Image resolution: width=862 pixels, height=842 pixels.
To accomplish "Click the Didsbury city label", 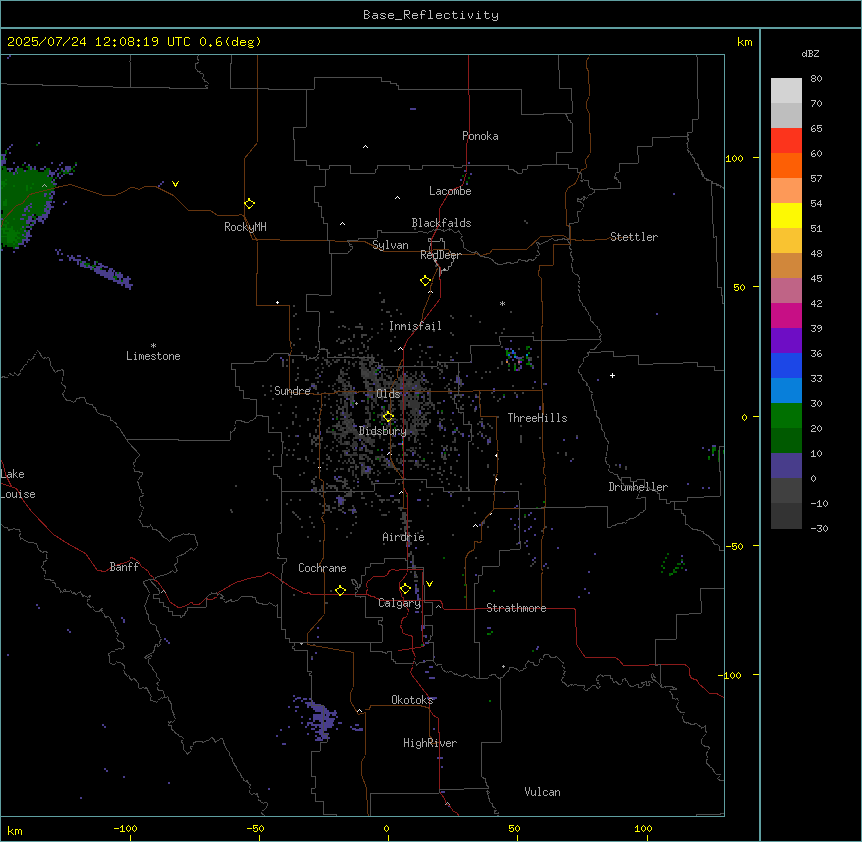I will (x=382, y=431).
